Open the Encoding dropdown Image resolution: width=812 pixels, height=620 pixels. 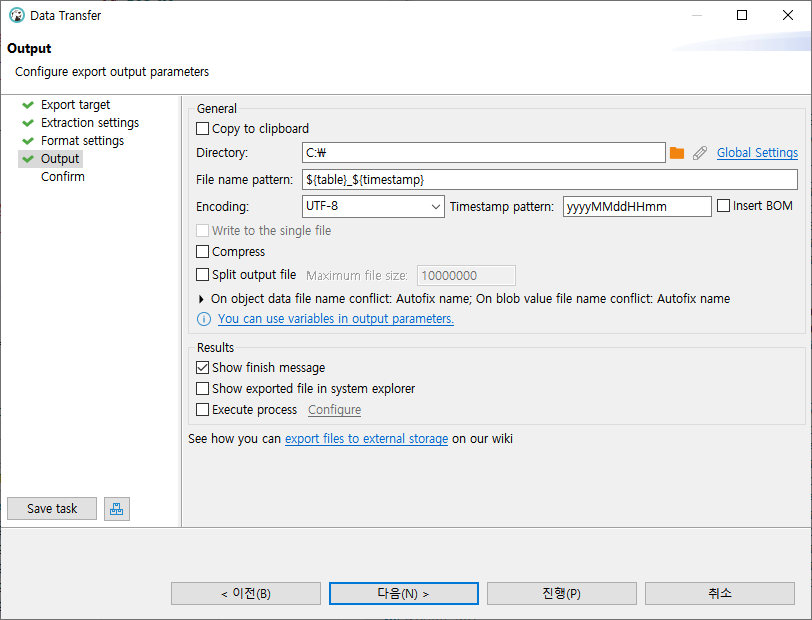(373, 206)
